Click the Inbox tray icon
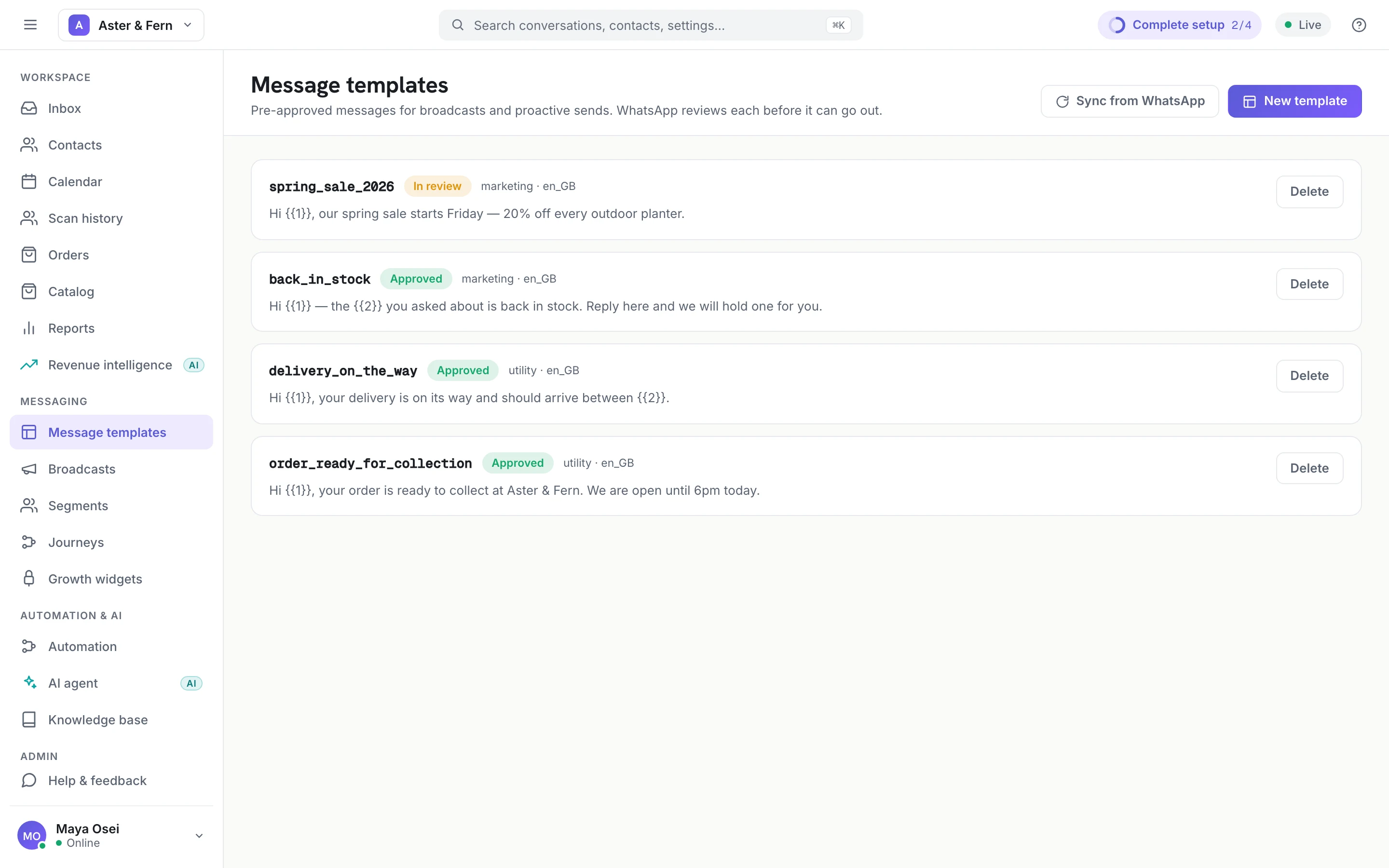The width and height of the screenshot is (1389, 868). point(29,108)
